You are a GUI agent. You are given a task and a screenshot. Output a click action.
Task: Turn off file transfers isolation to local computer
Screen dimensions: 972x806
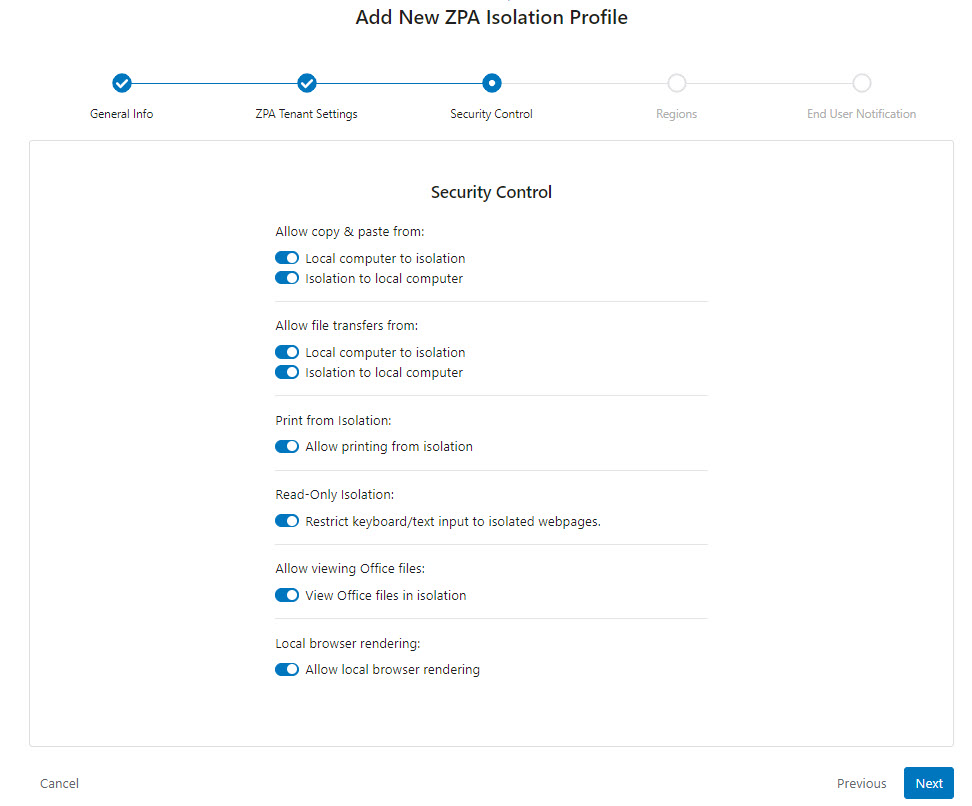[287, 372]
